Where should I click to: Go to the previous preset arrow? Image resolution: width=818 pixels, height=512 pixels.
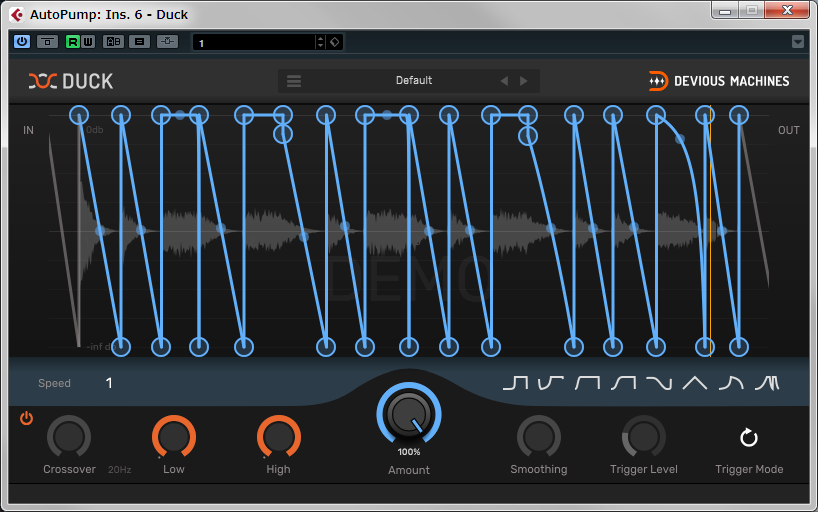pos(504,81)
